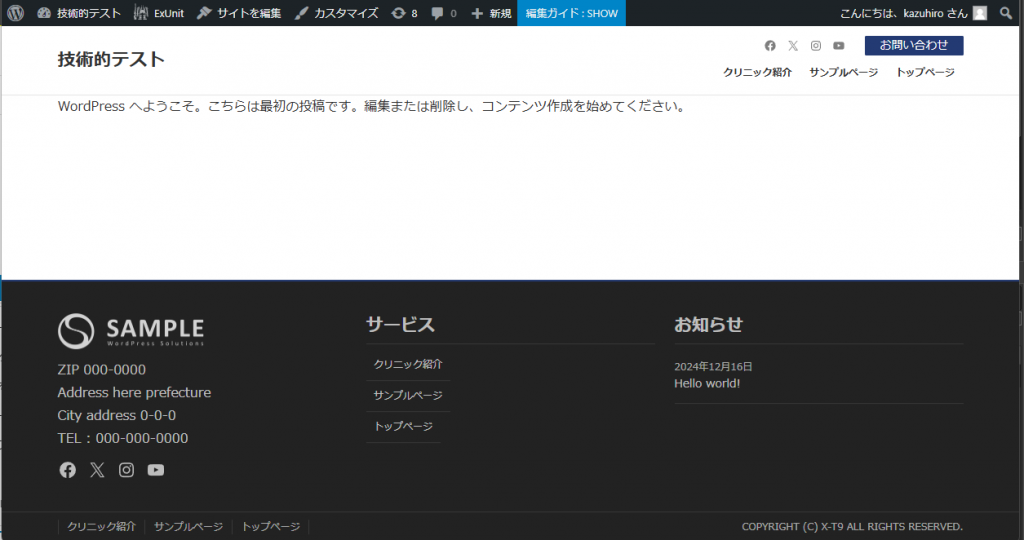Click the お問い合わせ button
1024x540 pixels.
click(x=913, y=45)
